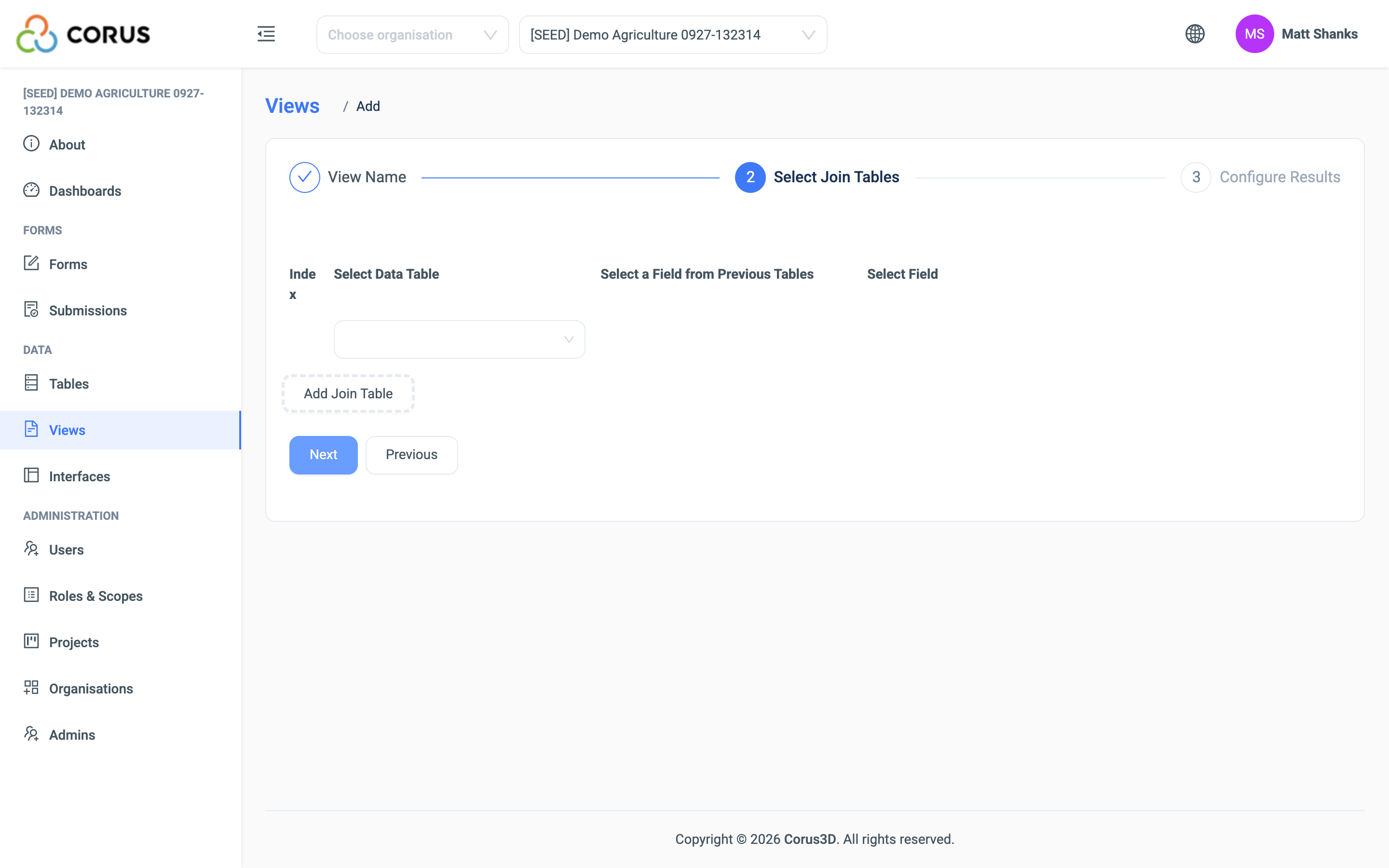Go to Dashboards in the sidebar
1389x868 pixels.
pyautogui.click(x=85, y=190)
